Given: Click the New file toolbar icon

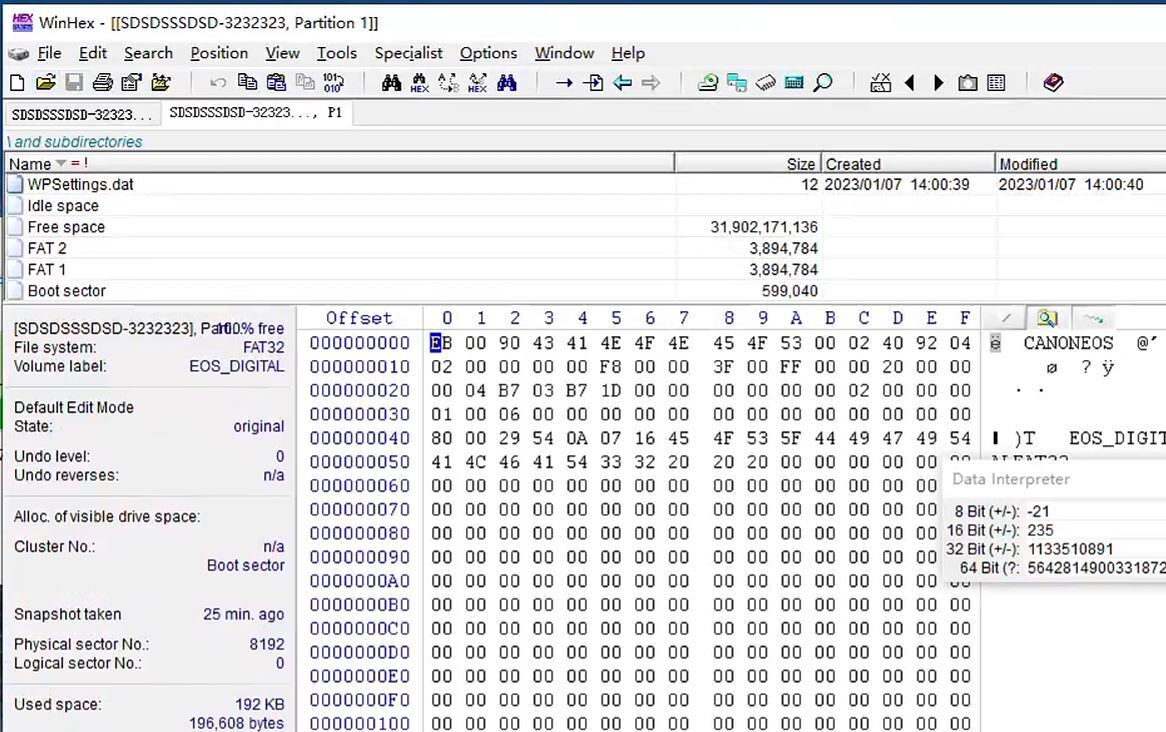Looking at the screenshot, I should (x=17, y=83).
